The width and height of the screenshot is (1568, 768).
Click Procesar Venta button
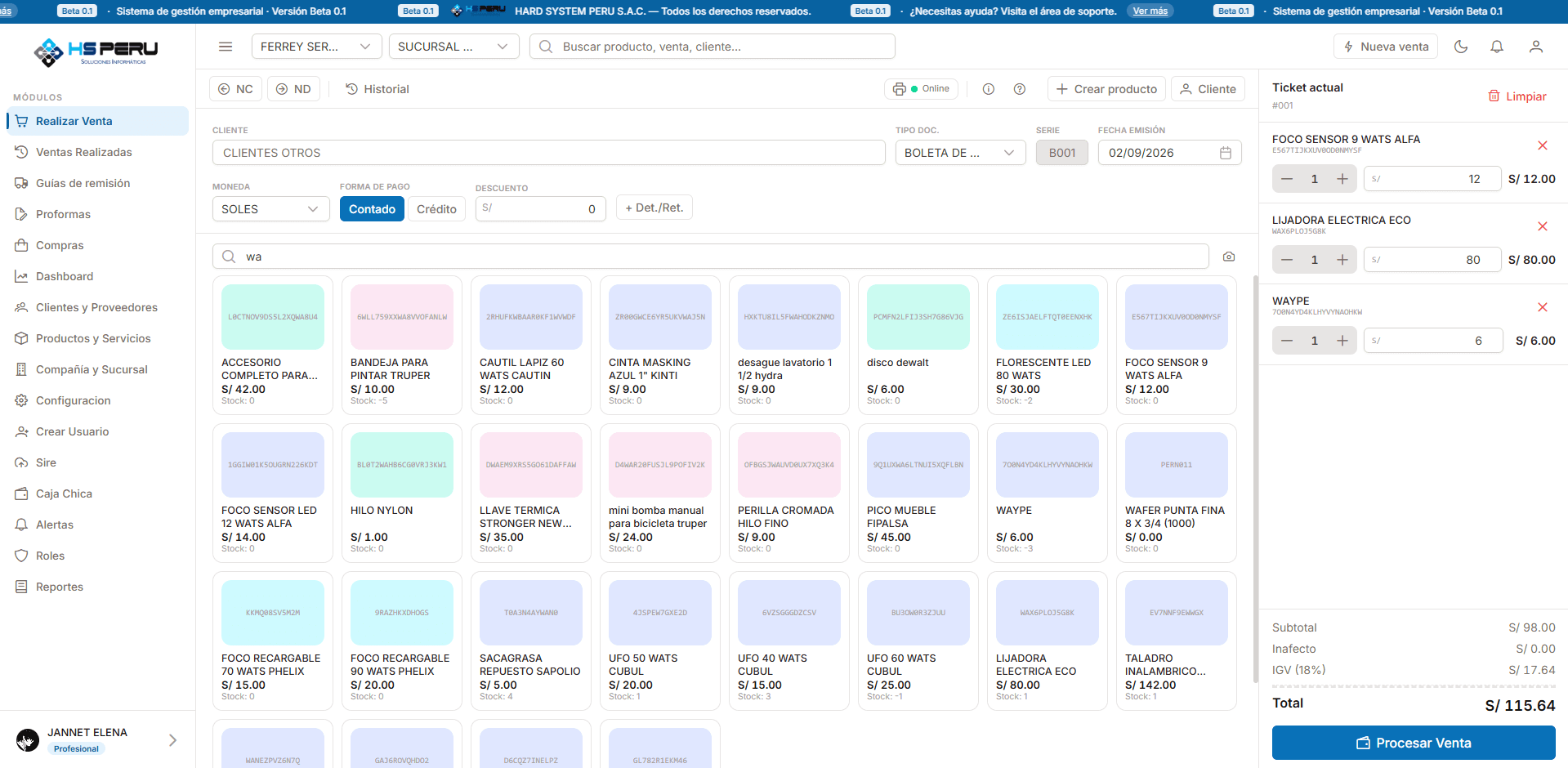pos(1414,743)
